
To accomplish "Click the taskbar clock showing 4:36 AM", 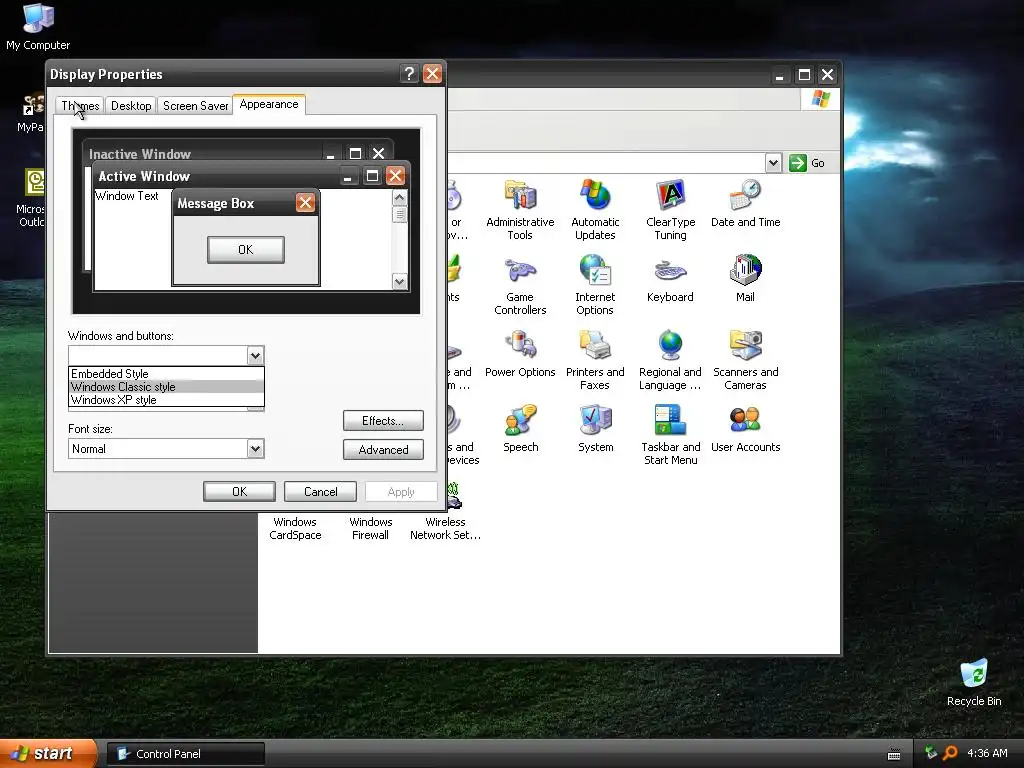I will pos(987,753).
